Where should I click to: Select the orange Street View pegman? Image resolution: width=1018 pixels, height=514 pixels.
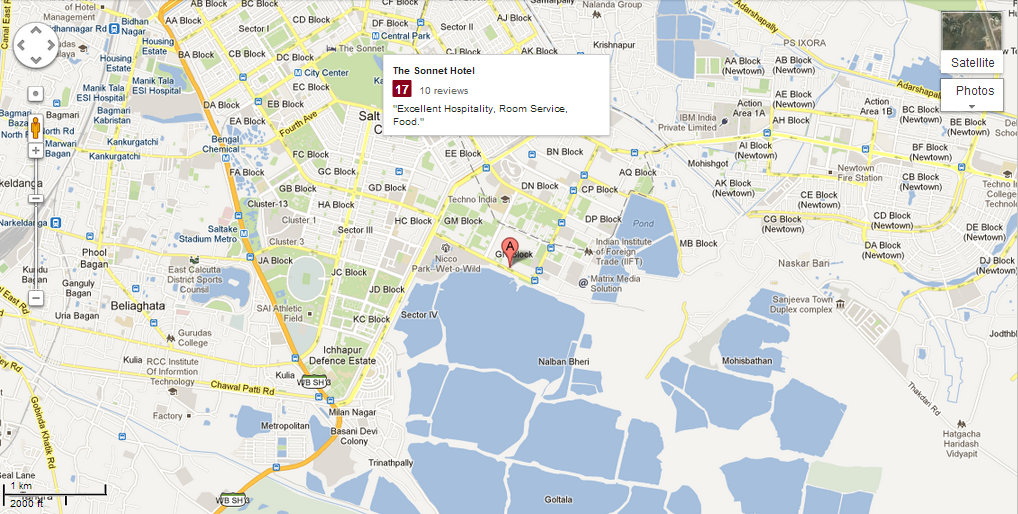point(36,128)
